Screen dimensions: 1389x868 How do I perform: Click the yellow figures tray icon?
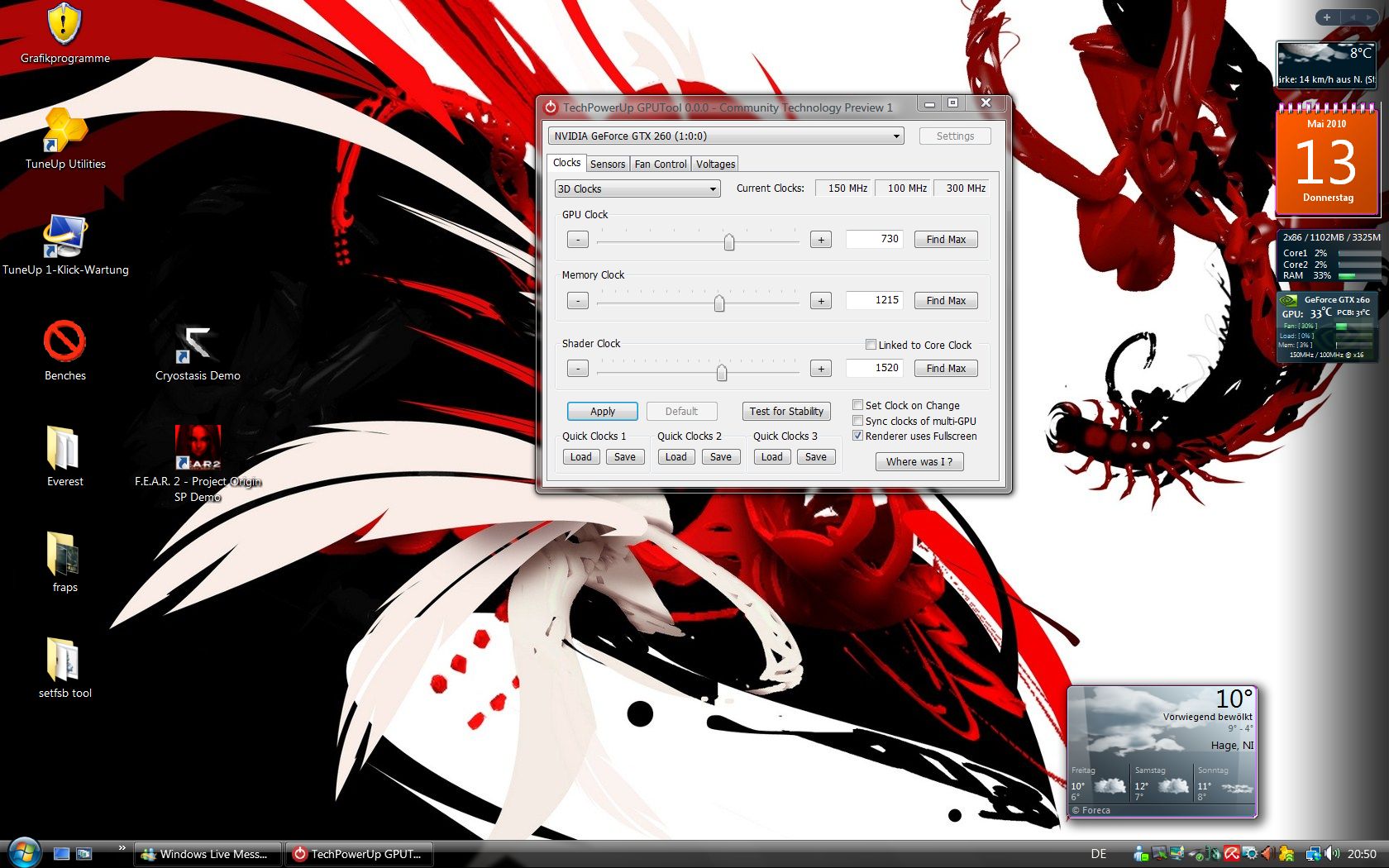[x=1286, y=854]
